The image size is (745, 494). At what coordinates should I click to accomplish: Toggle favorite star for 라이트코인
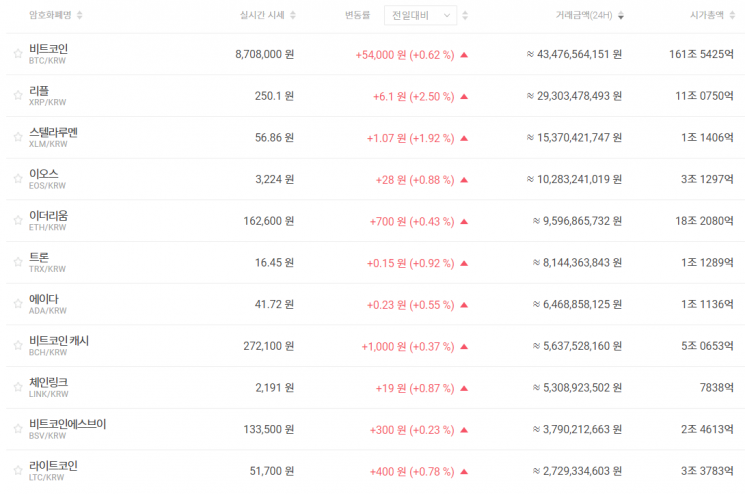[18, 471]
